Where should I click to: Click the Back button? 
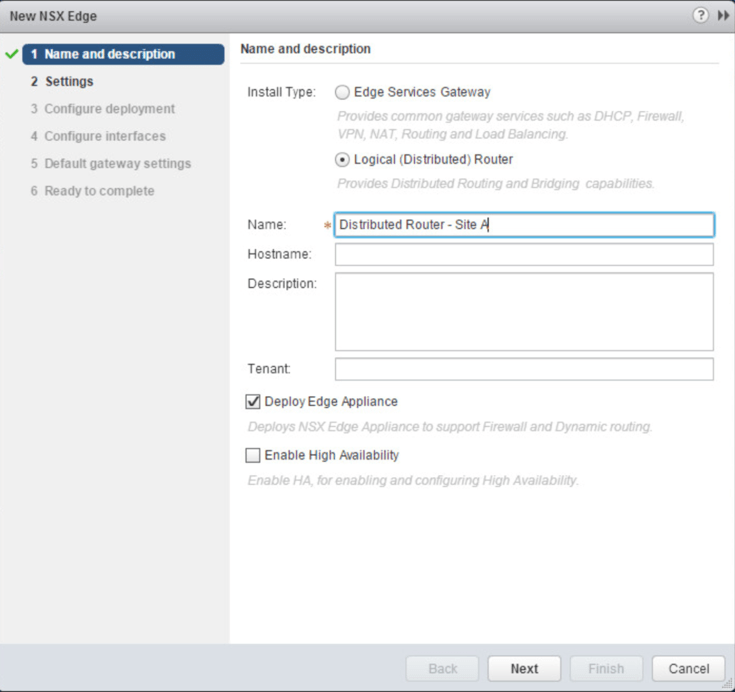[x=442, y=668]
